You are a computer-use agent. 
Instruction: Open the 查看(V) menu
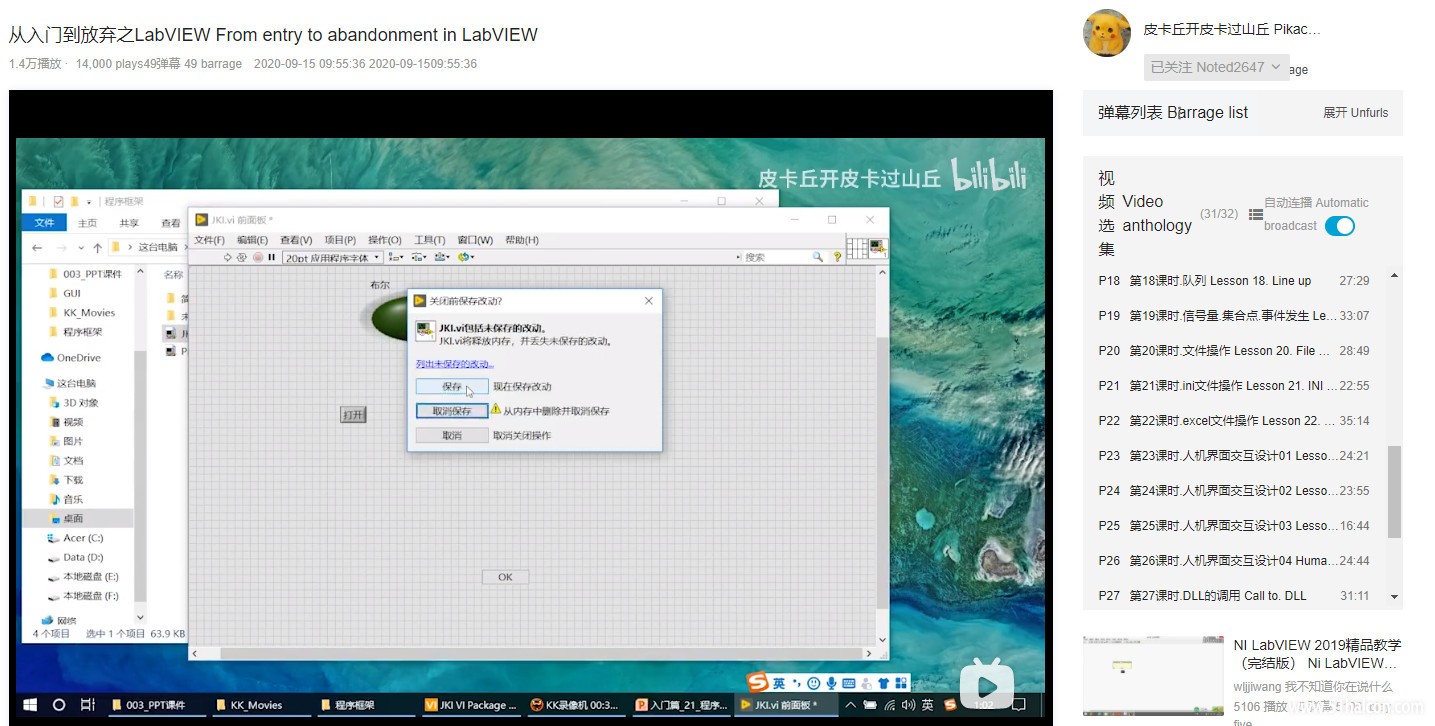296,240
